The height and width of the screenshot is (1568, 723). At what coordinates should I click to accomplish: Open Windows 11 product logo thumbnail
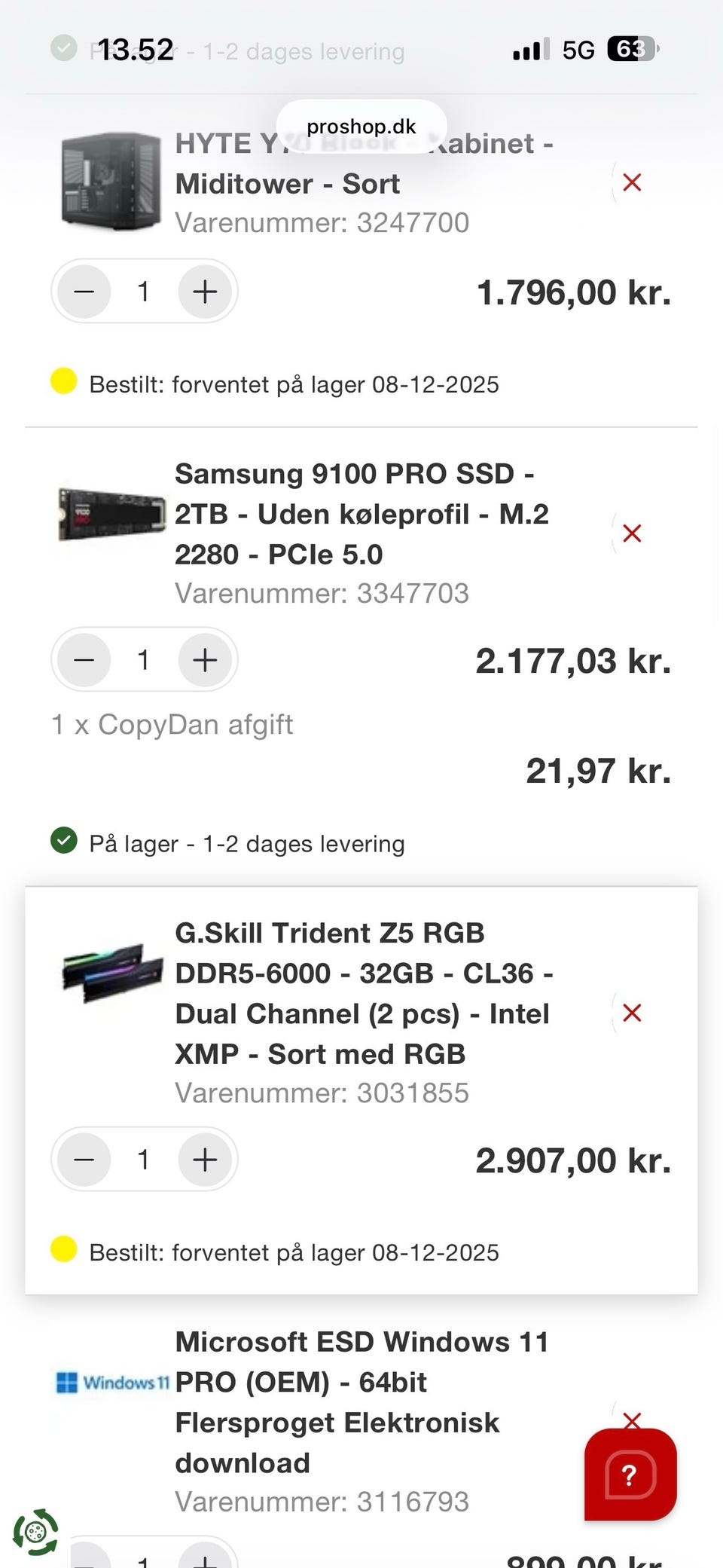click(111, 1383)
